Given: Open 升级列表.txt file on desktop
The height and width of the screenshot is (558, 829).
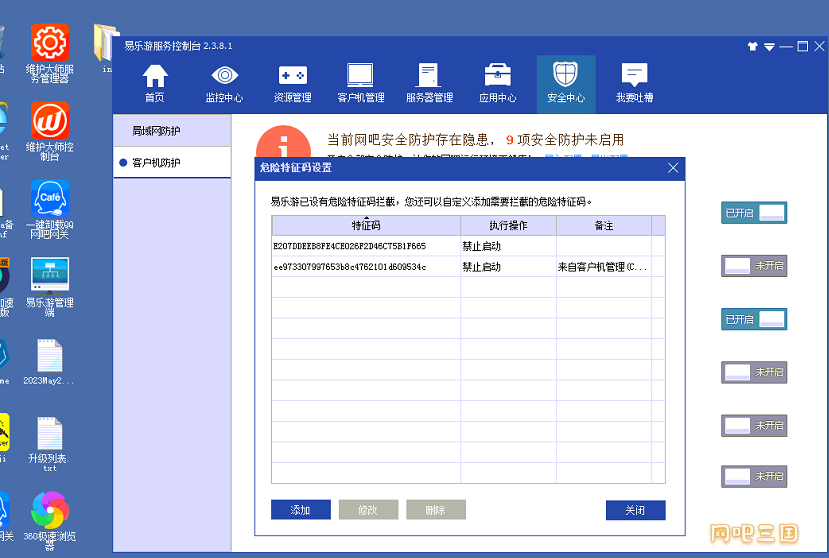Looking at the screenshot, I should 50,444.
